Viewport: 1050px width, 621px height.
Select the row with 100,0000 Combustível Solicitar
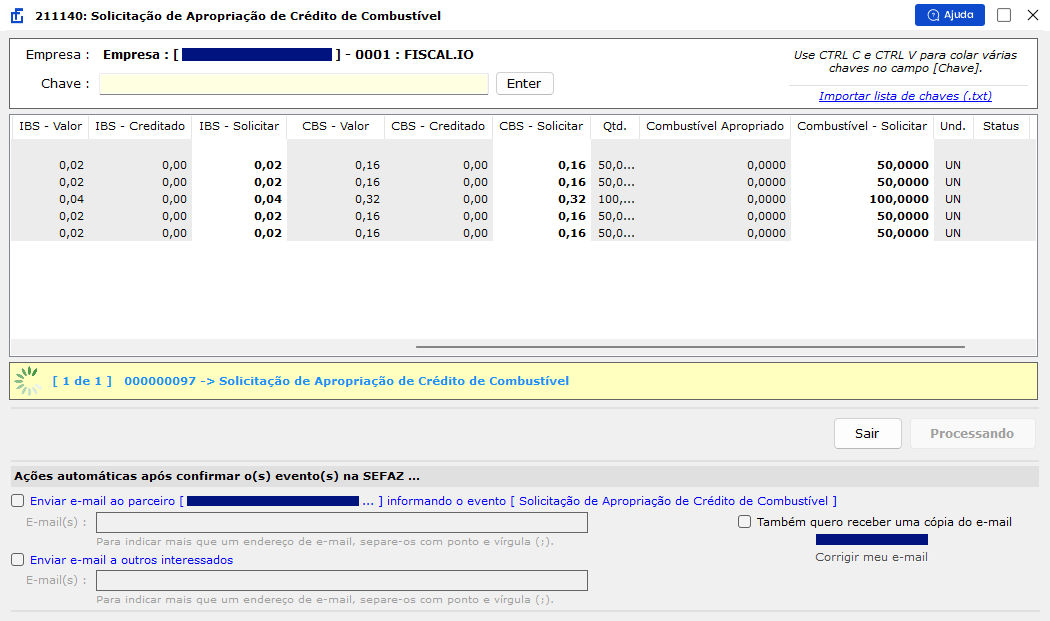524,199
